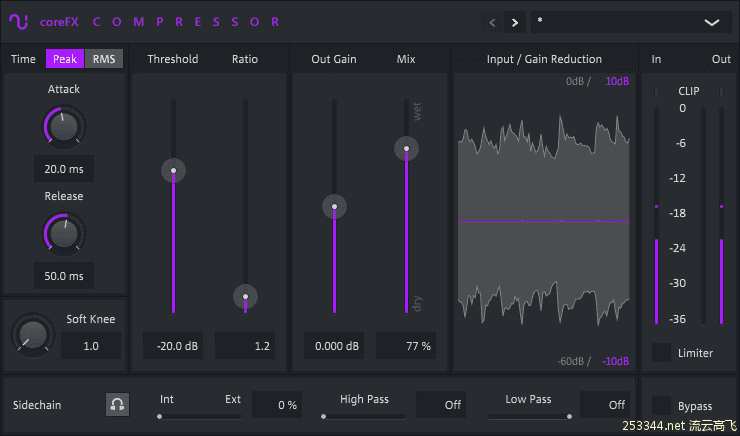Click the output CLIP indicator
Screen dimensions: 740x436
(721, 92)
